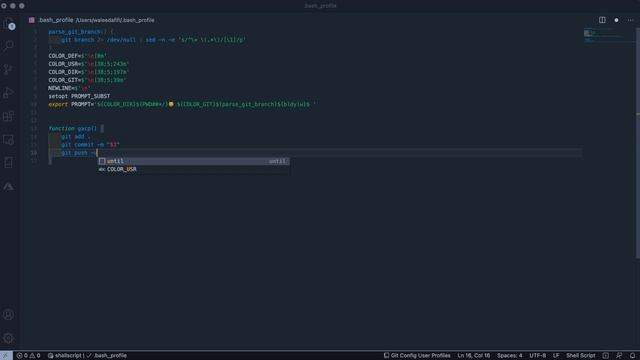
Task: Click the unsaved-changes dot in the editor title
Action: tap(616, 20)
